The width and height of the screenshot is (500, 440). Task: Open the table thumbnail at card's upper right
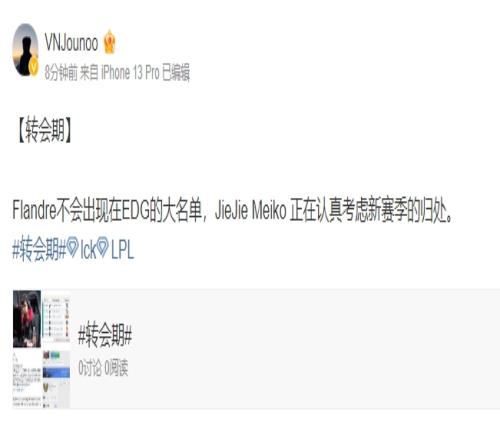point(56,319)
